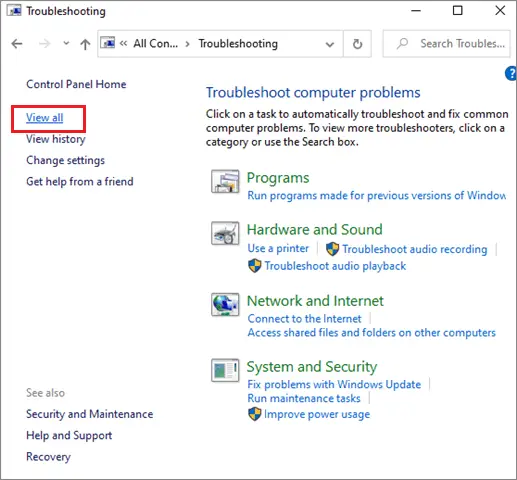The height and width of the screenshot is (480, 517).
Task: Open System and Security heading
Action: point(312,367)
